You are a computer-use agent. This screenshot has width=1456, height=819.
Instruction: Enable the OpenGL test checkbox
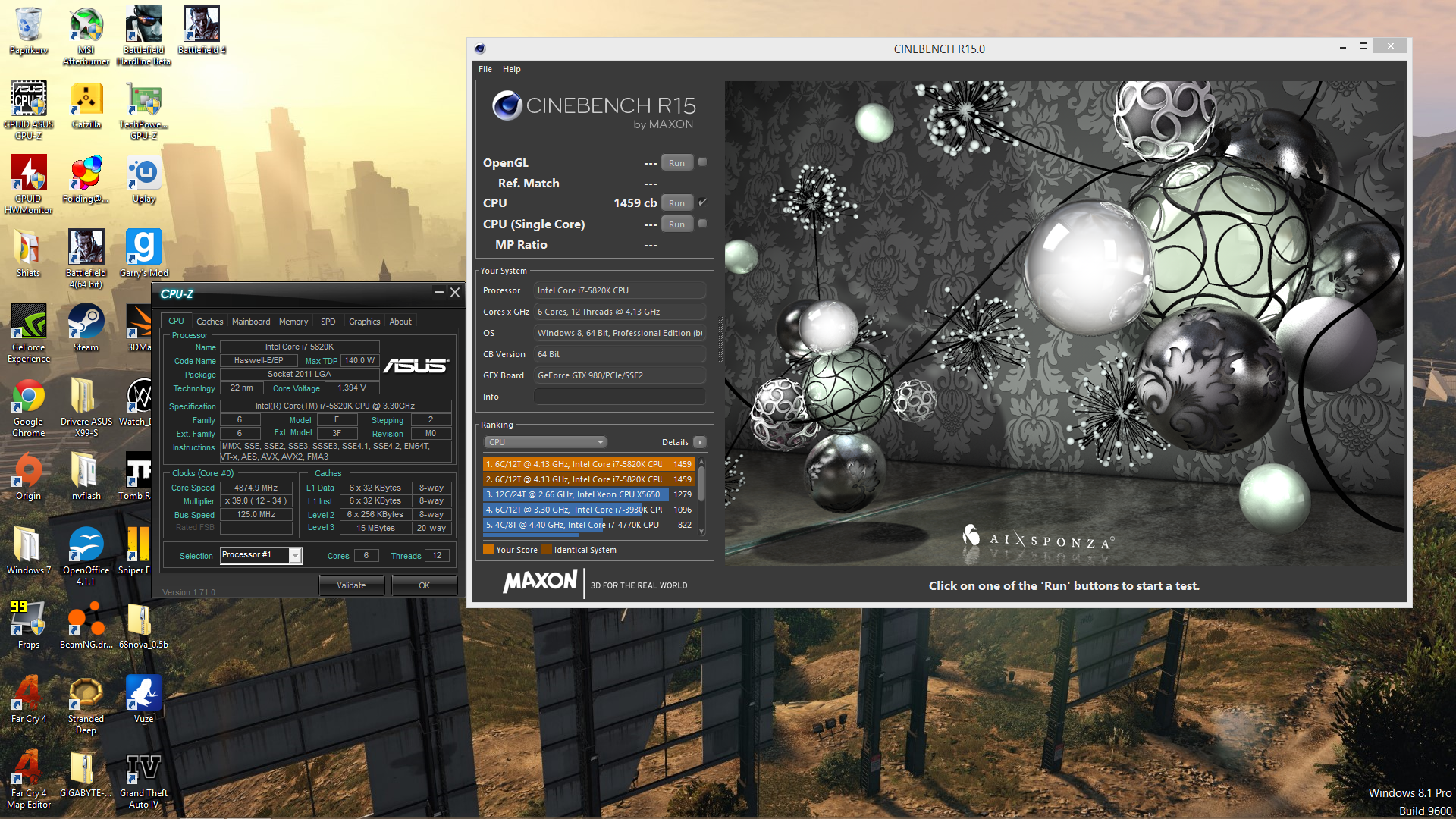pos(702,162)
